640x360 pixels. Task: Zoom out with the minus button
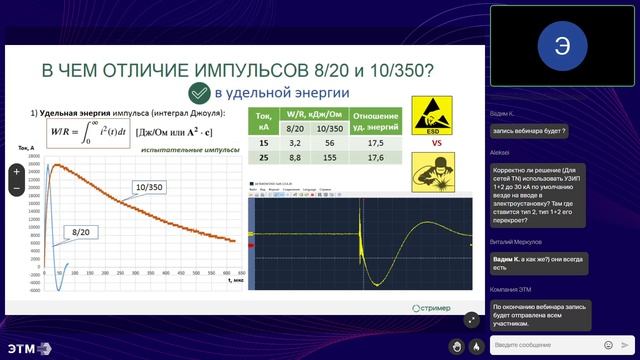click(16, 188)
